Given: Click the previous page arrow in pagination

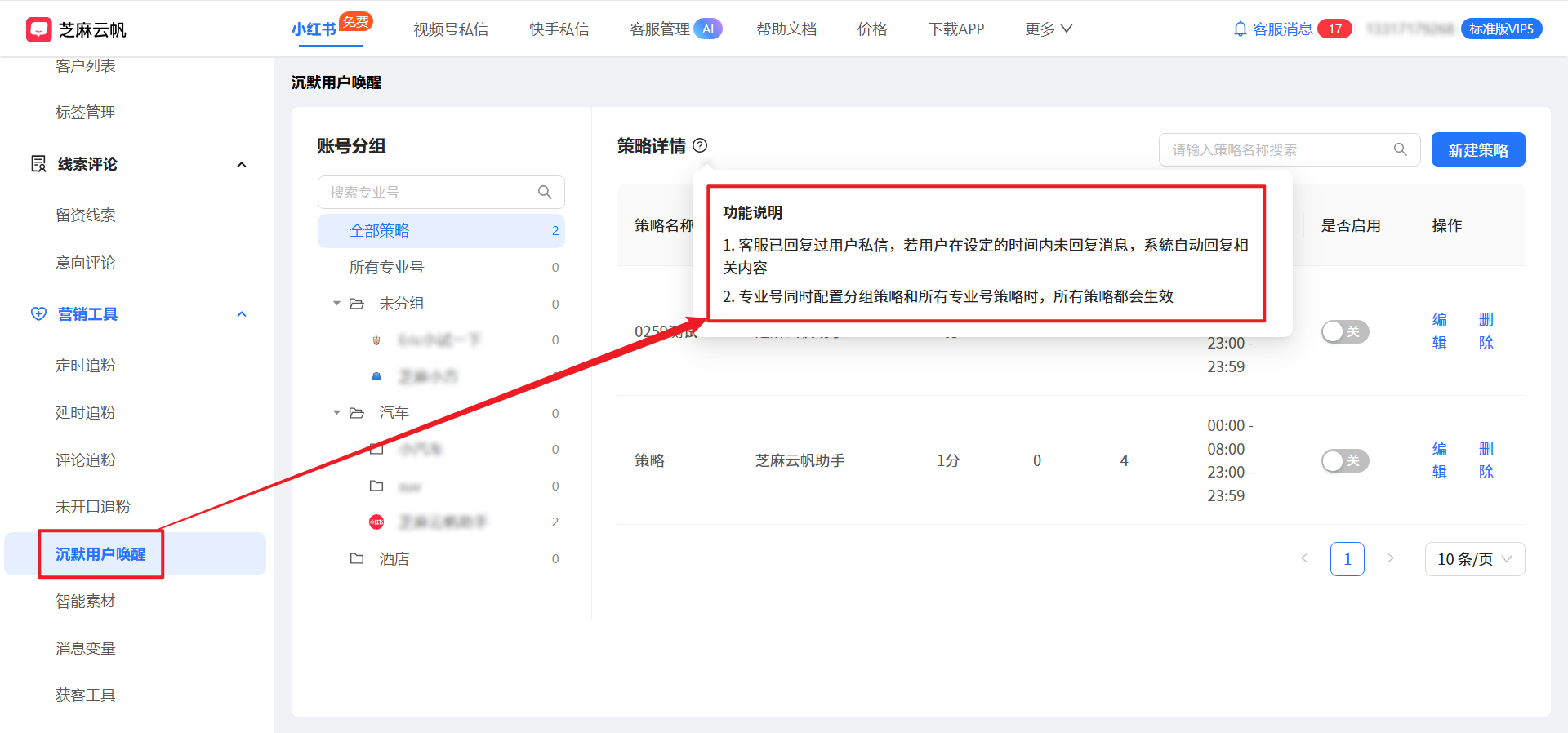Looking at the screenshot, I should 1304,559.
